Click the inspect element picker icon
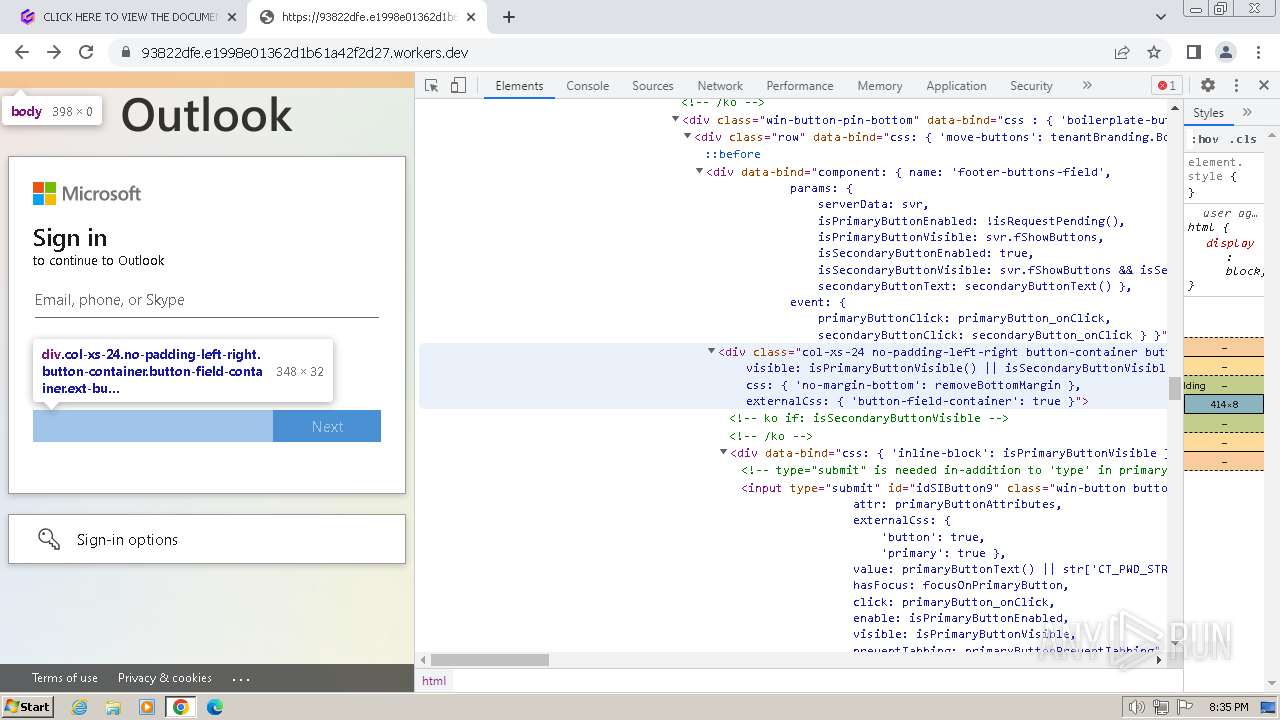Viewport: 1280px width, 720px height. [x=432, y=86]
